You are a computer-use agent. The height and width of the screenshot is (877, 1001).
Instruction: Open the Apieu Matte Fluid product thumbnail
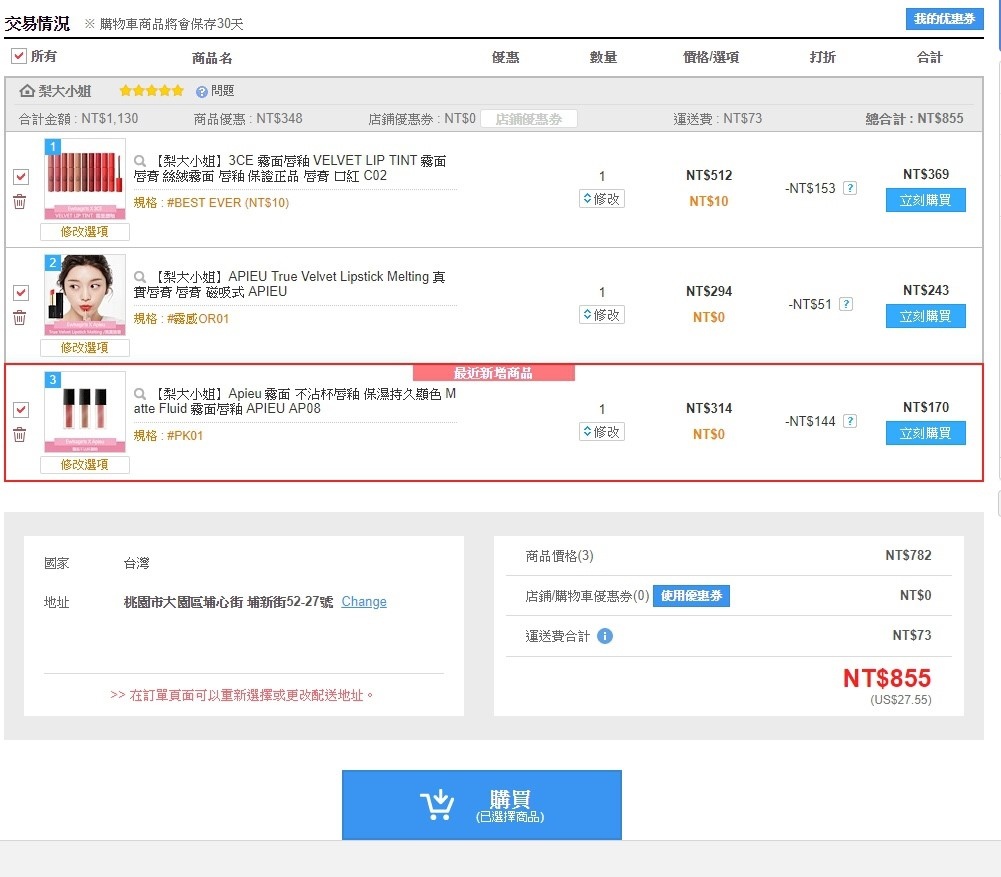pyautogui.click(x=85, y=412)
